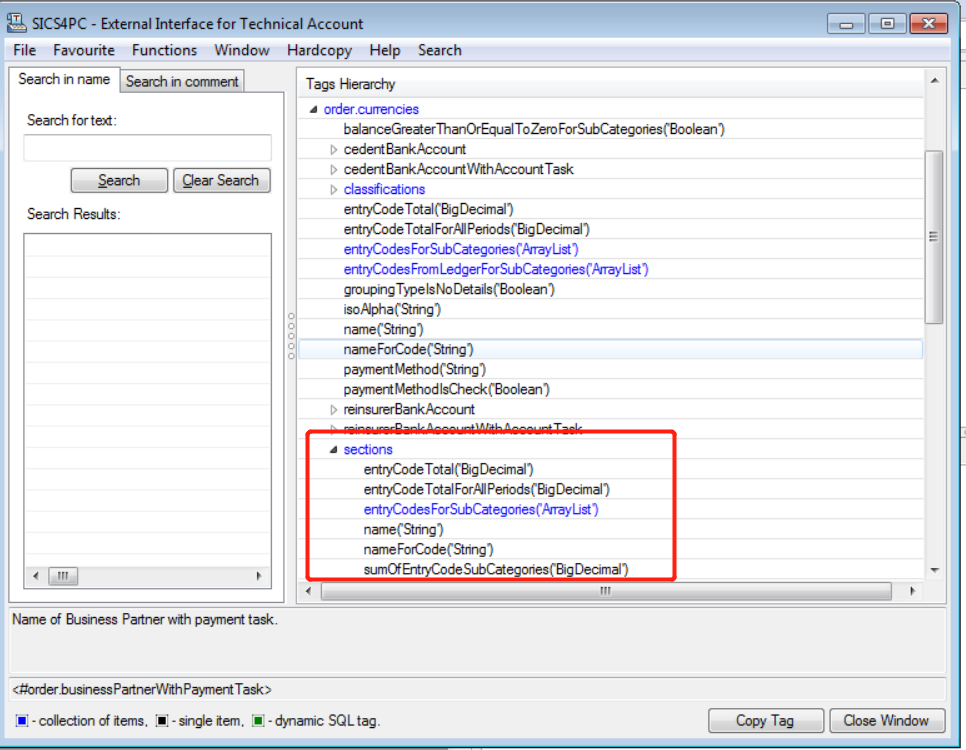Click the Clear Search button

[221, 180]
